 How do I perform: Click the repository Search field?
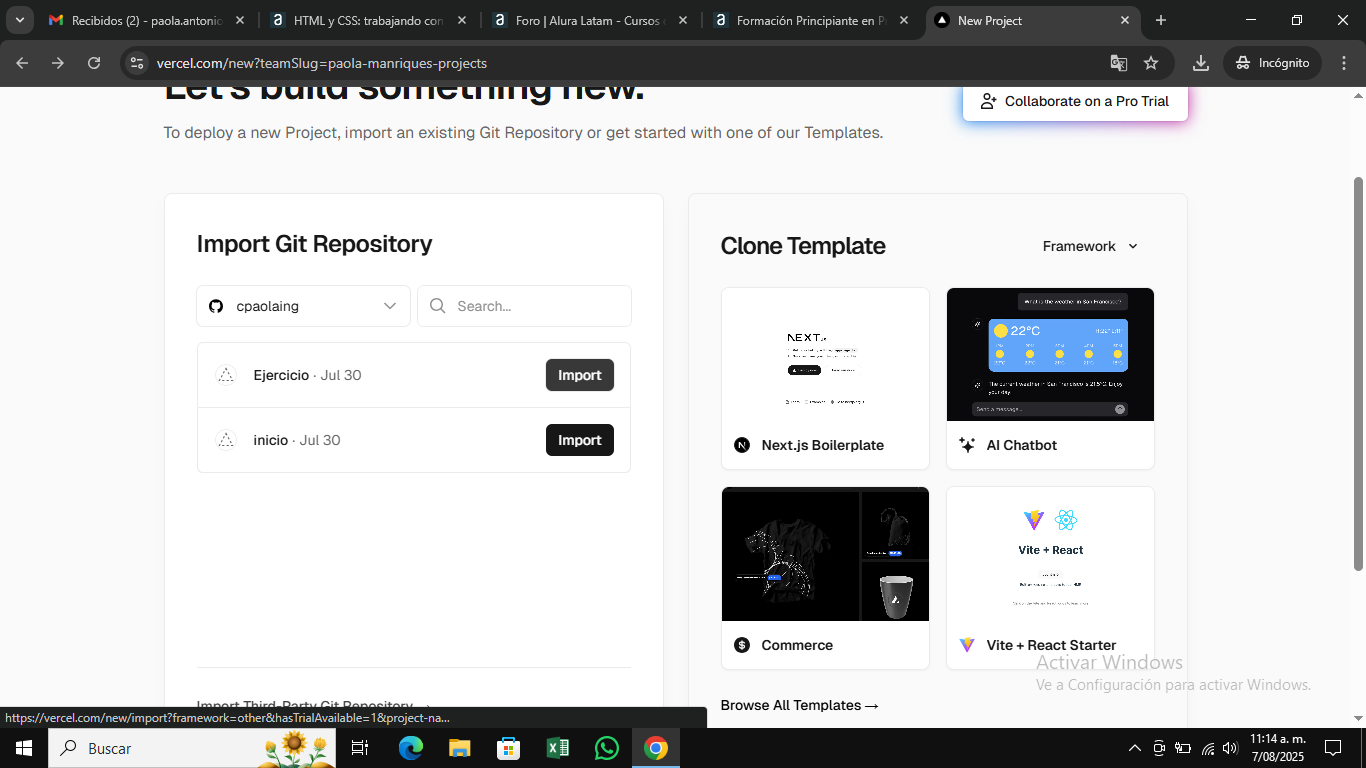coord(524,306)
